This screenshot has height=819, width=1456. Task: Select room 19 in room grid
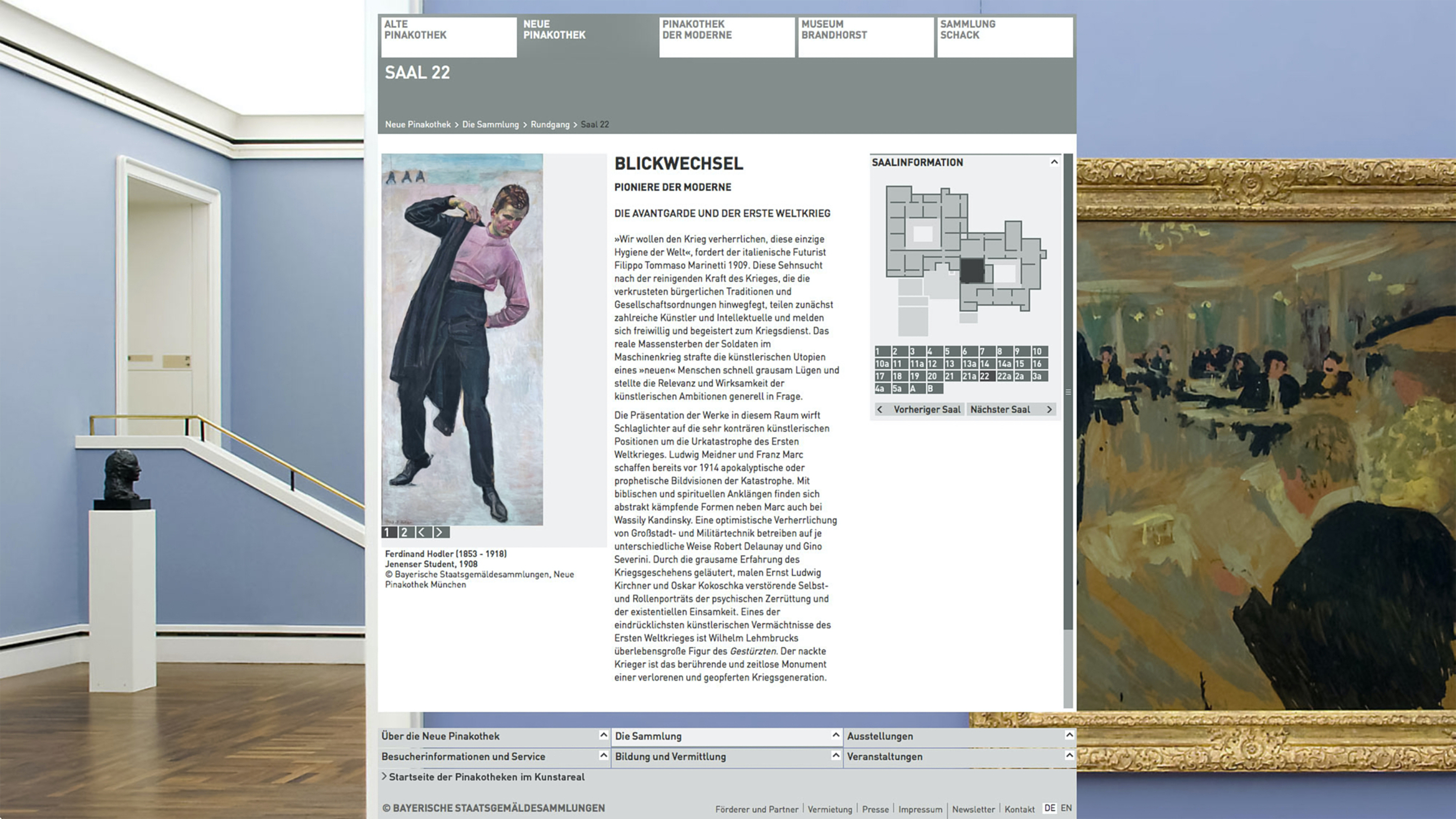coord(918,377)
